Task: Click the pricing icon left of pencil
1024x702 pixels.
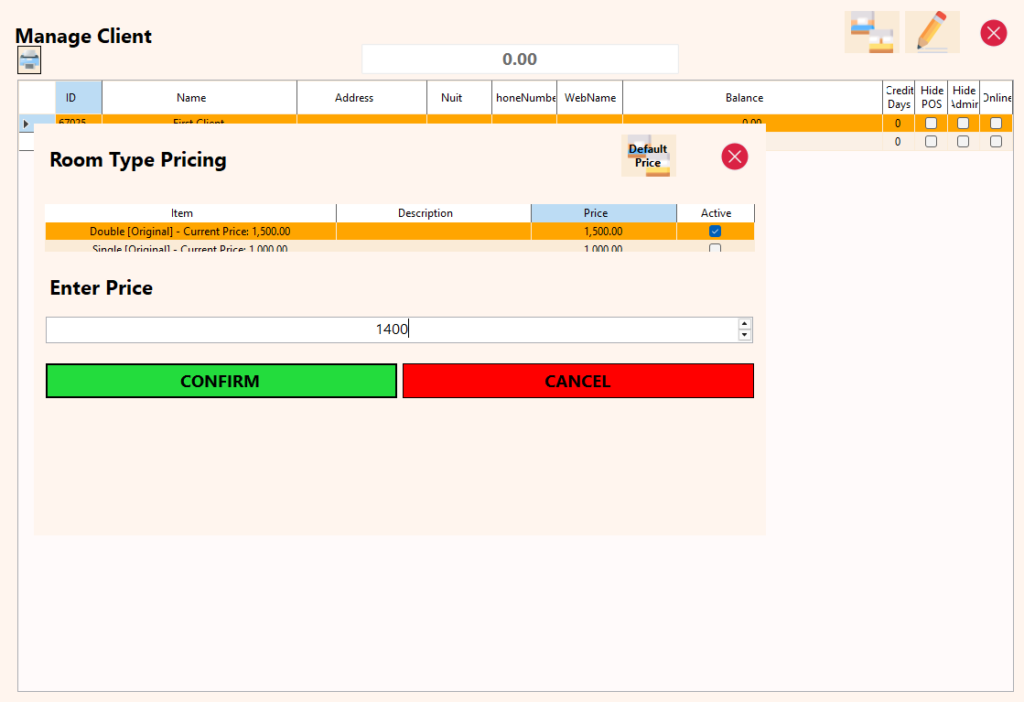Action: (x=871, y=32)
